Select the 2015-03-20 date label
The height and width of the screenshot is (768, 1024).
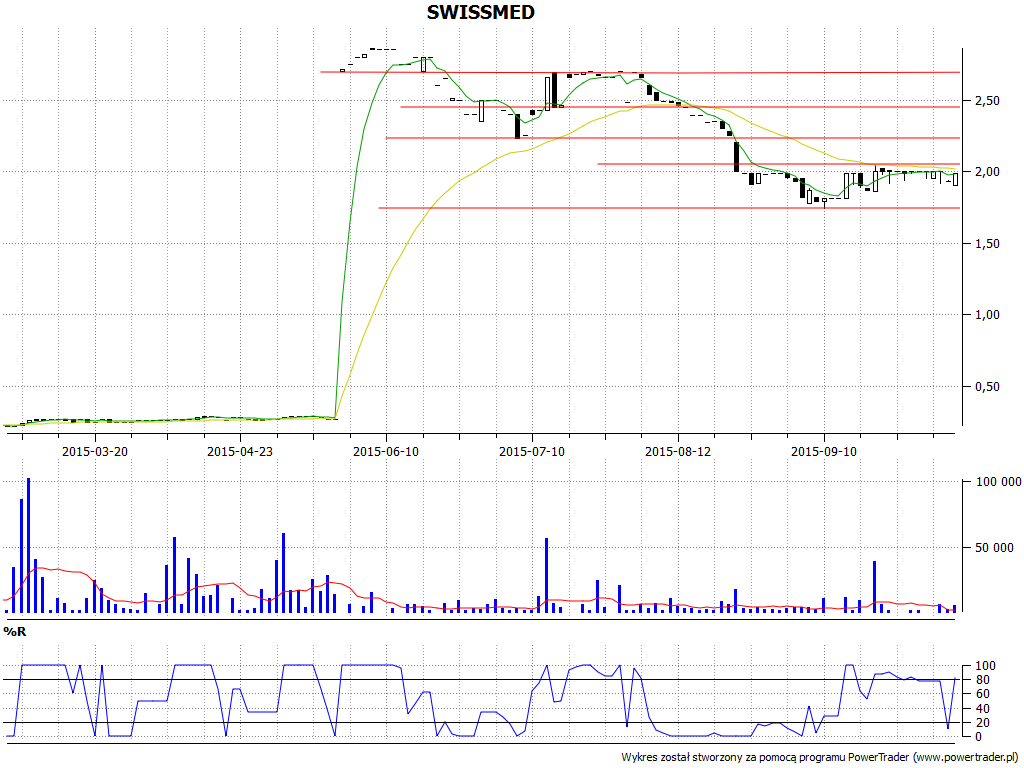[95, 451]
